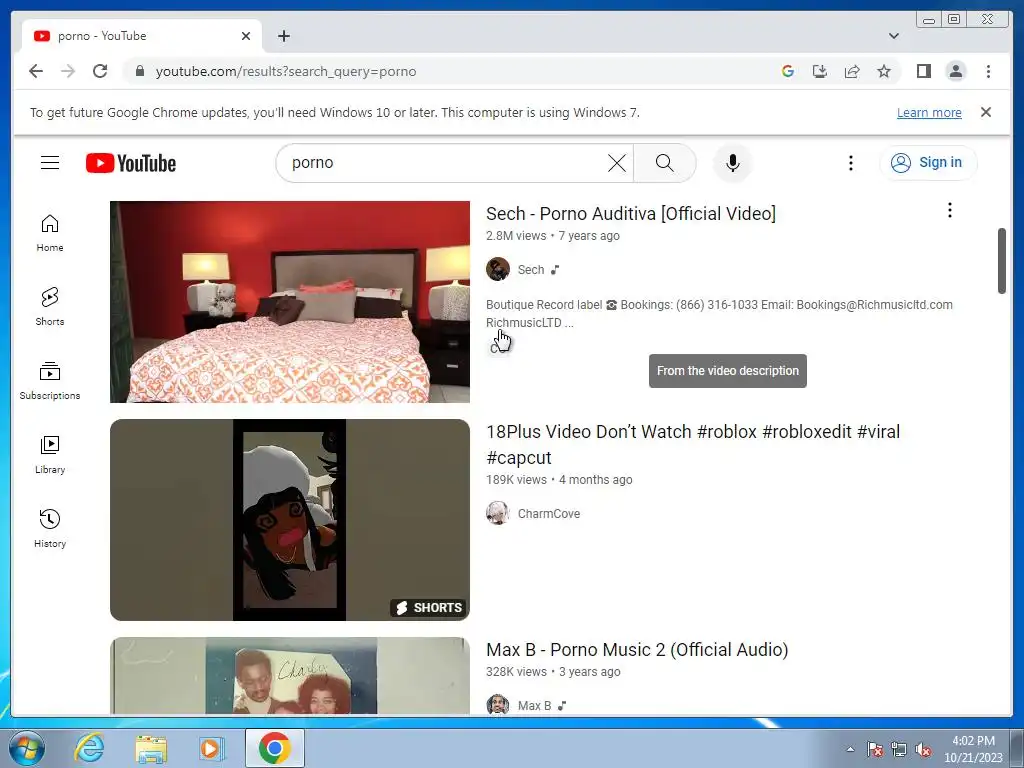Clear the search box with X
1024x768 pixels.
pyautogui.click(x=616, y=163)
